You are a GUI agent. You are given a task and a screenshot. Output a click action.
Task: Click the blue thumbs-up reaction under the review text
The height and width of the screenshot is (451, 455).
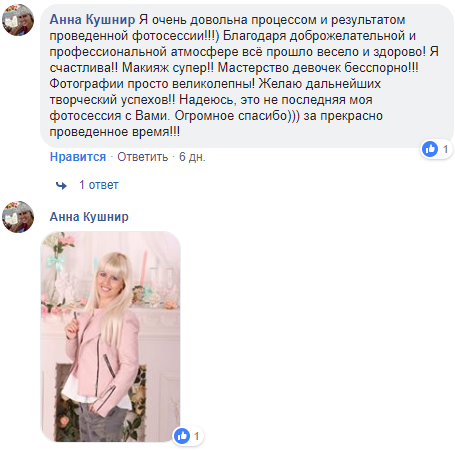[430, 149]
